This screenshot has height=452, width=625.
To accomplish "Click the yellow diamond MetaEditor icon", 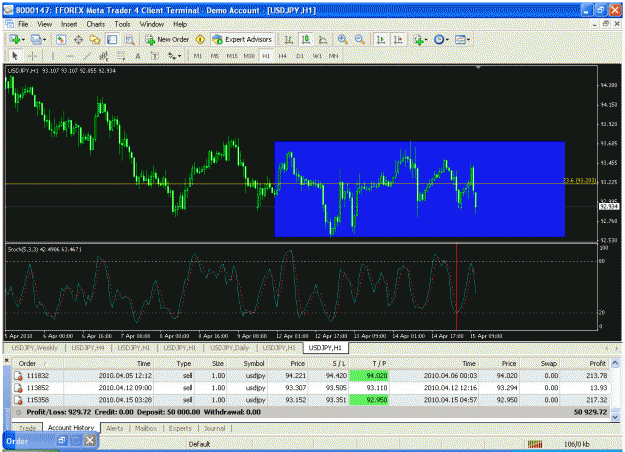I will 200,39.
